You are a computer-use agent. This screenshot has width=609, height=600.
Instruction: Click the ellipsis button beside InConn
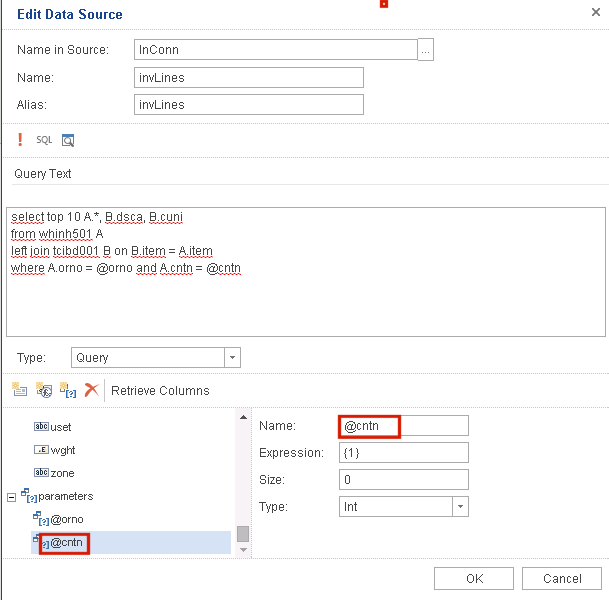[x=425, y=50]
